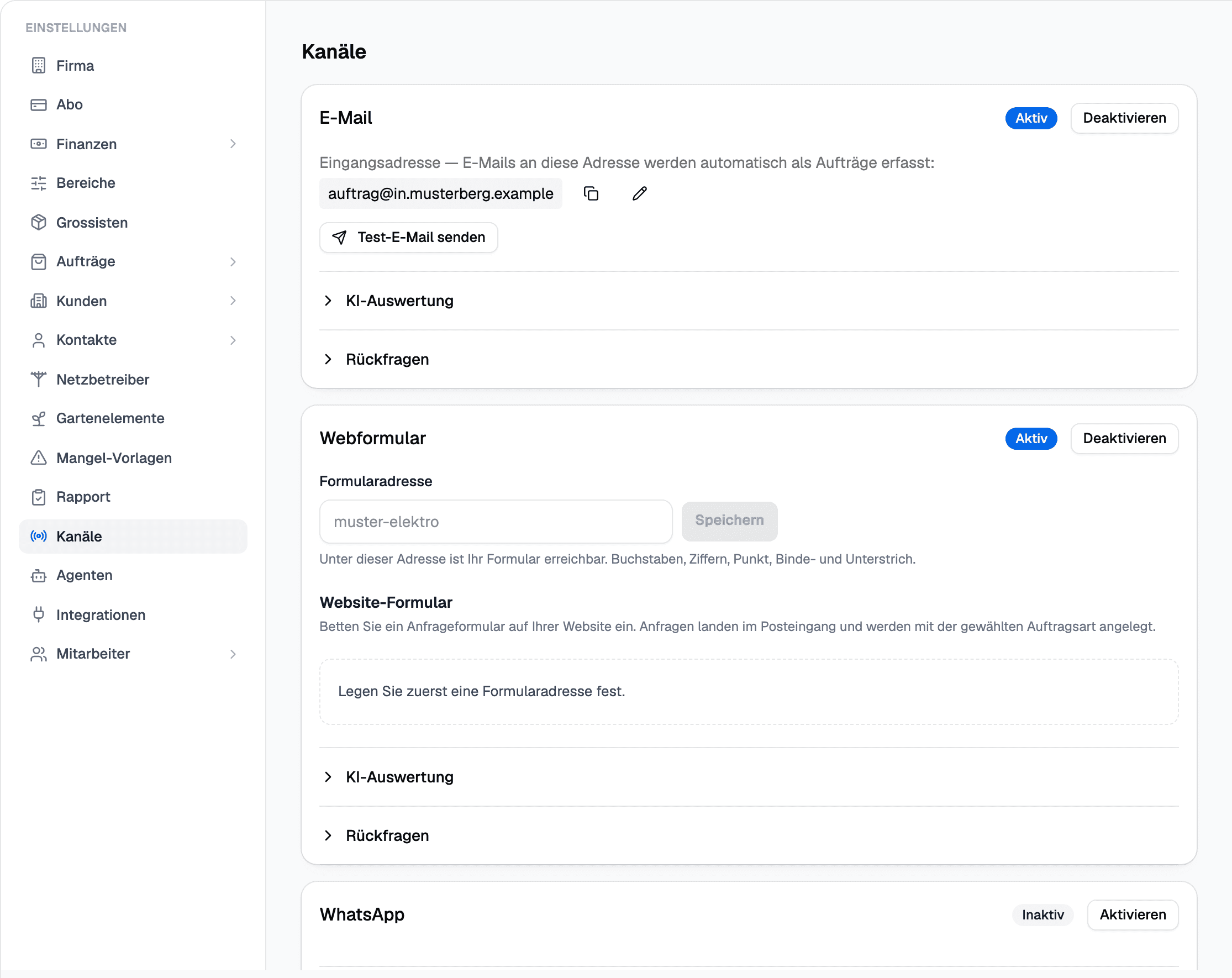
Task: Deactivate the E-Mail channel
Action: pos(1124,118)
